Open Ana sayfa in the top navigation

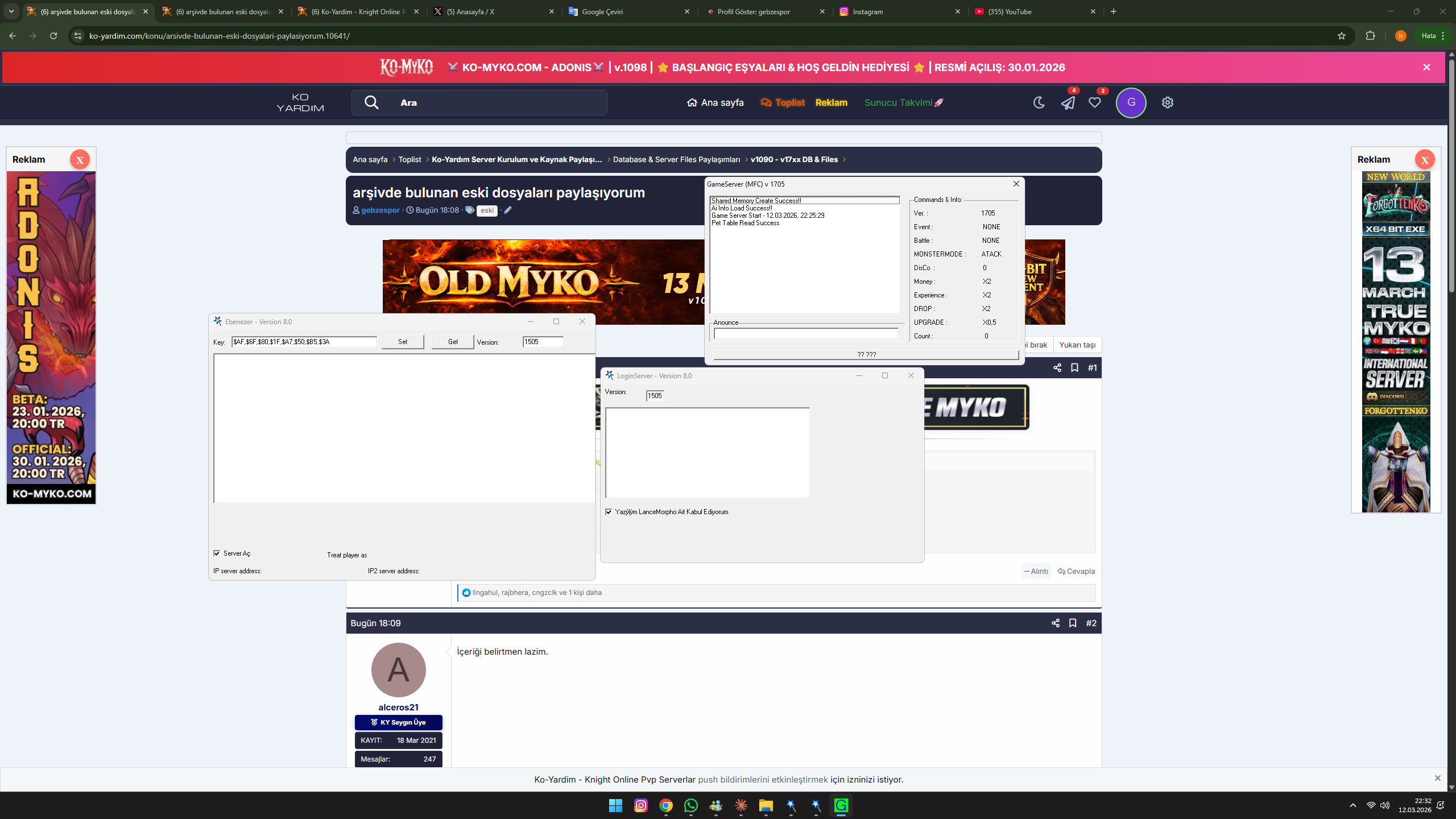(x=715, y=102)
